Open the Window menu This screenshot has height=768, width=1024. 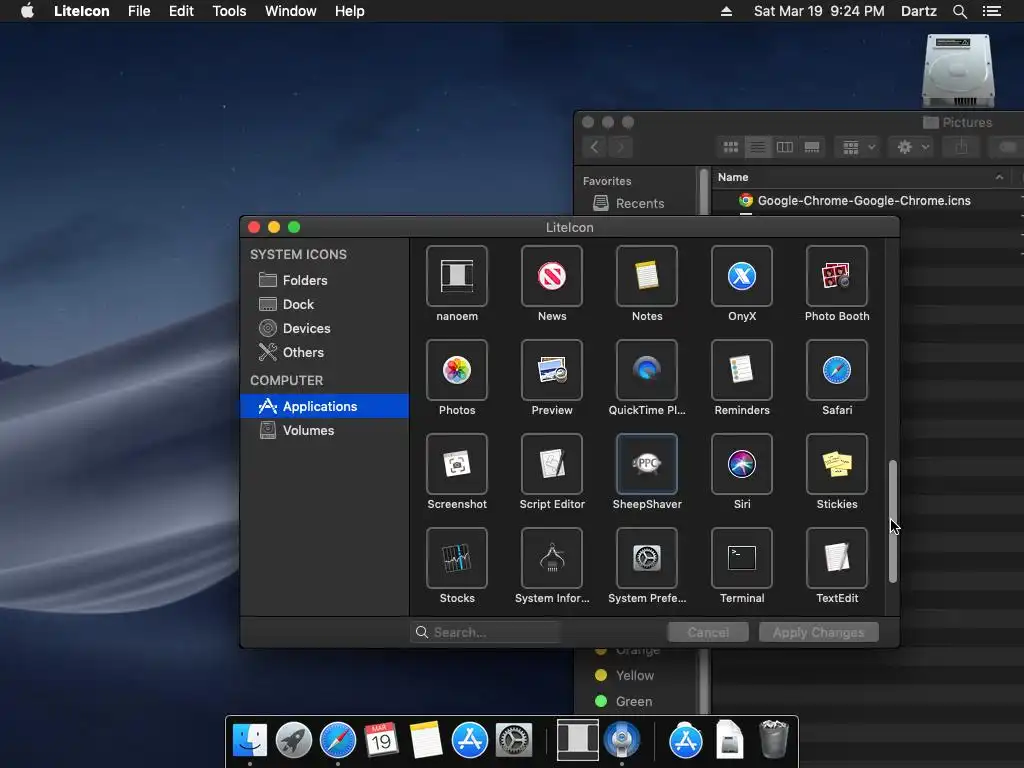pos(291,11)
